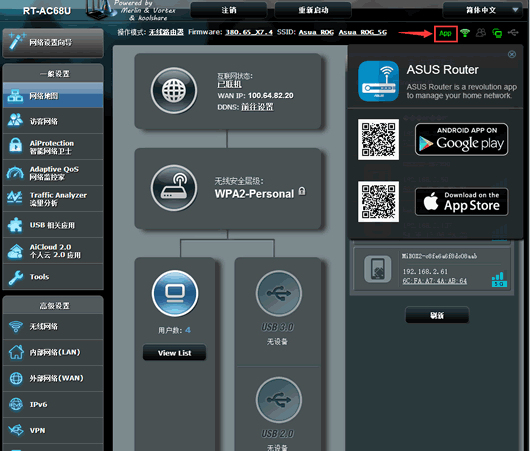Select 外部网络(WAN) menu item

click(x=53, y=378)
